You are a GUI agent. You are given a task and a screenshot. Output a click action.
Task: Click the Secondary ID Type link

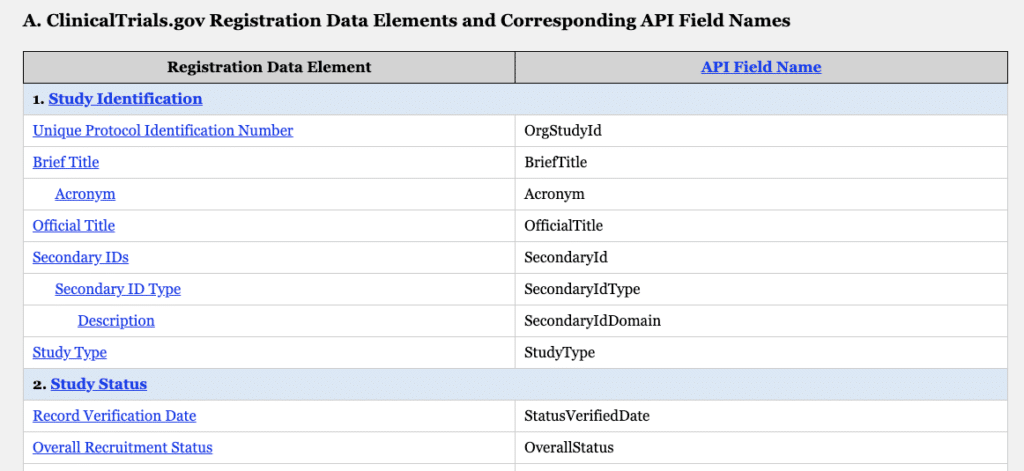point(118,289)
